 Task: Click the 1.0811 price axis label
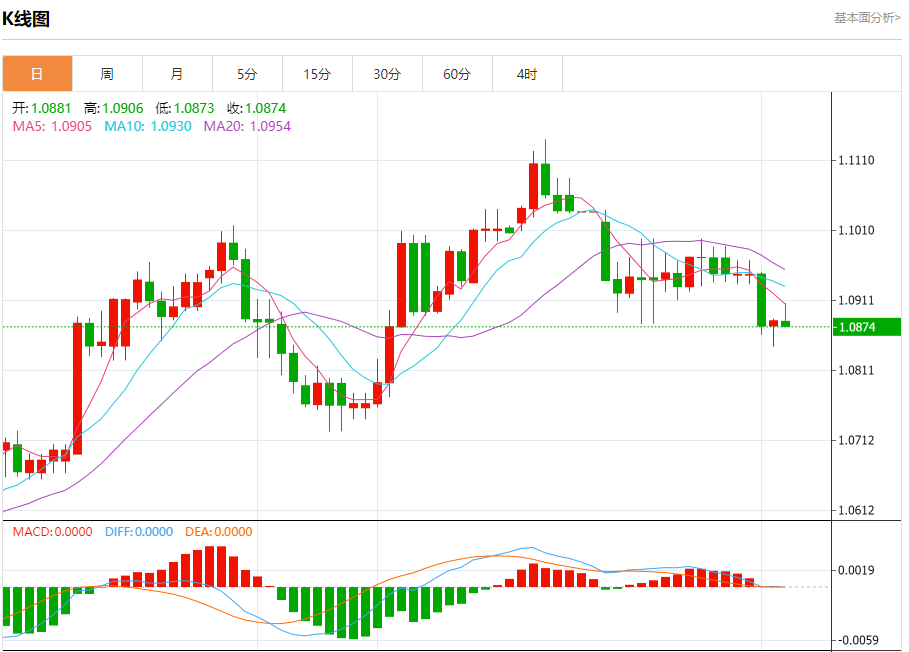coord(857,370)
